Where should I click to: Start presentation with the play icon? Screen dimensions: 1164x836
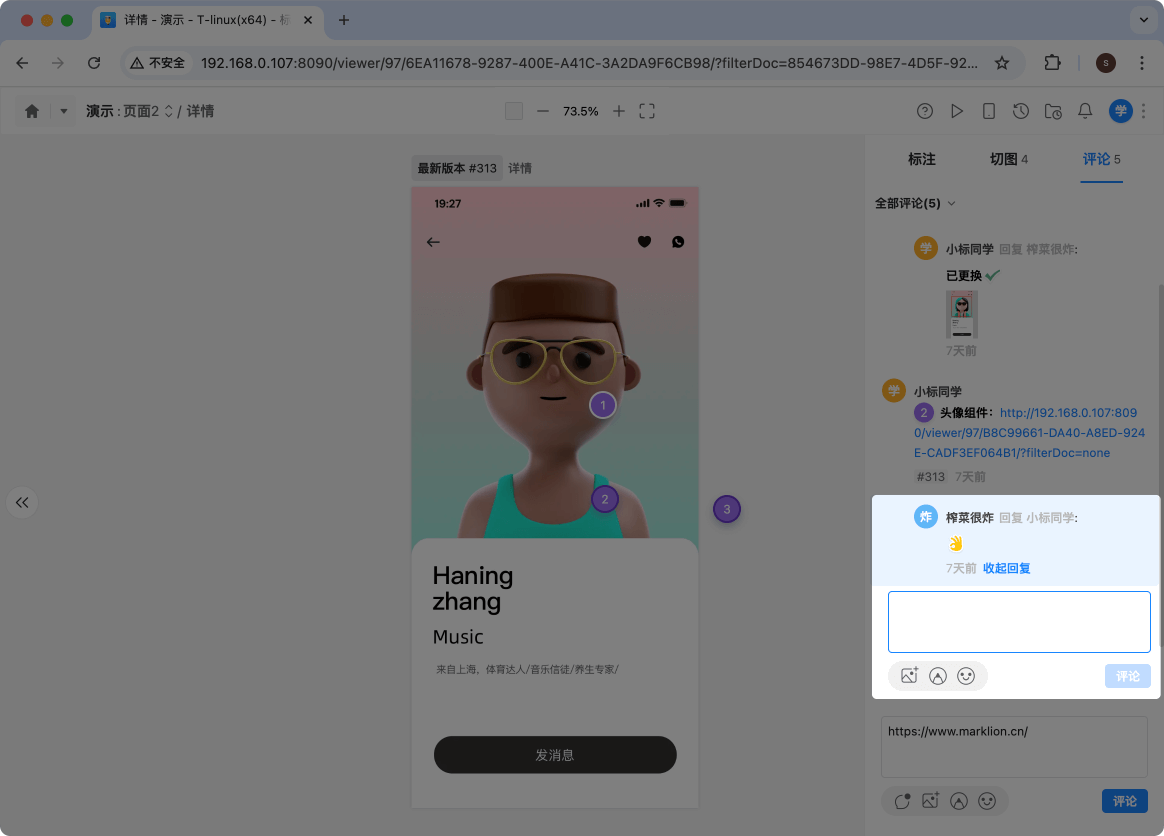click(x=957, y=111)
